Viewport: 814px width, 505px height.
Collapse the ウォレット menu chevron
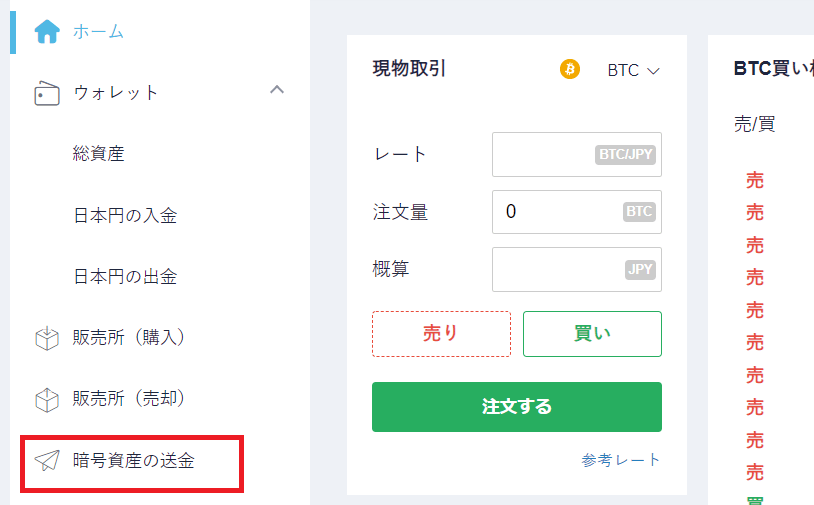277,90
